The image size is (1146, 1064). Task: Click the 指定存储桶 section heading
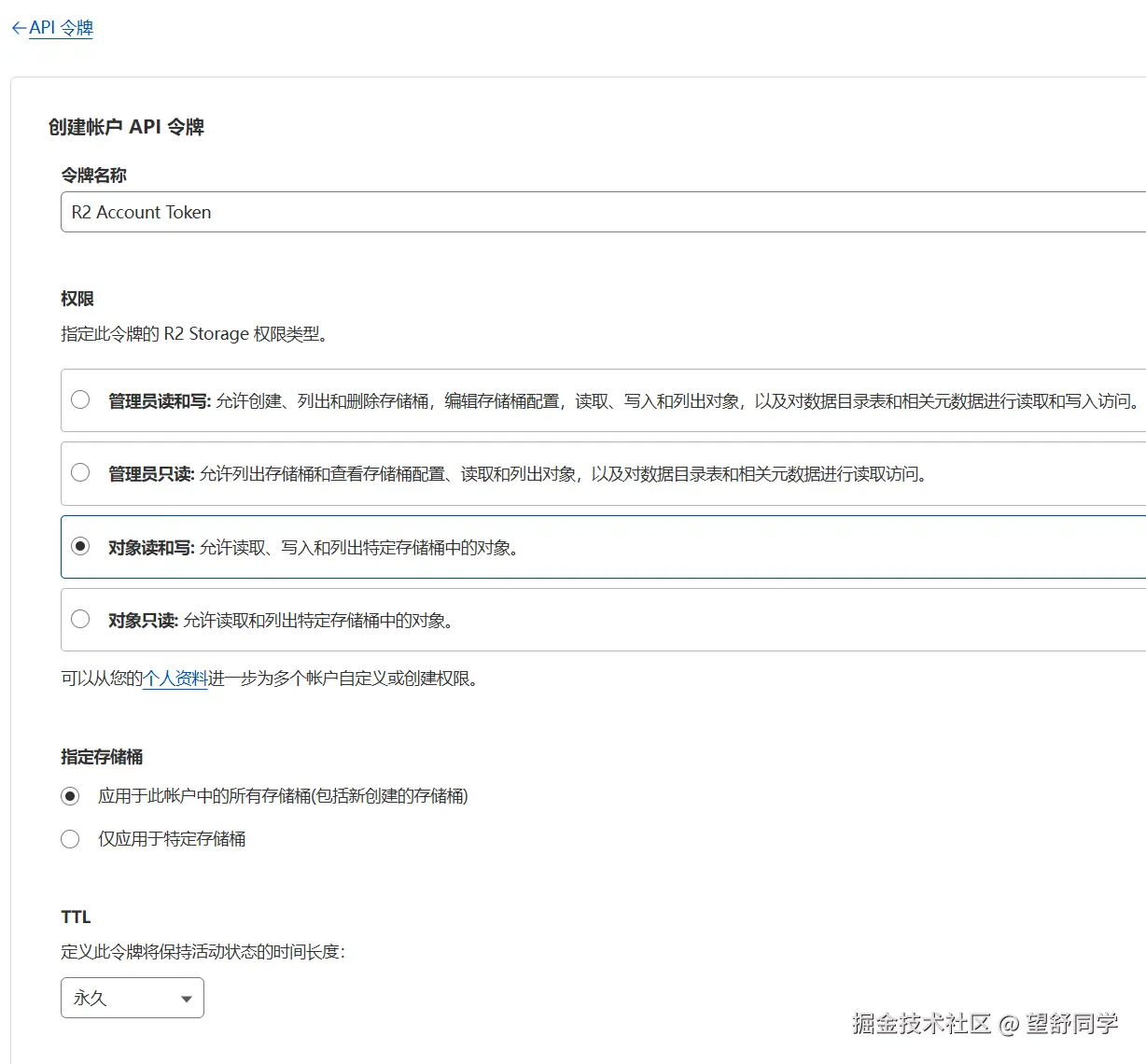(x=100, y=757)
